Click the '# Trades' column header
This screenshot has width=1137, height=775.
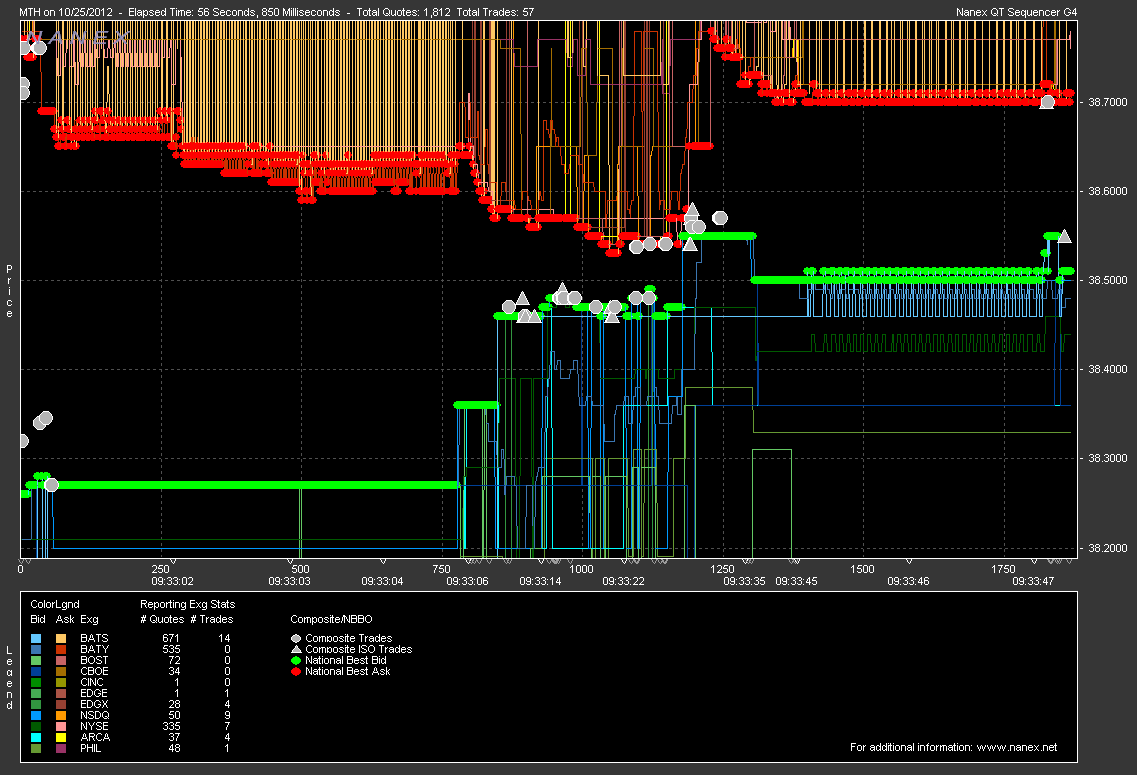tap(212, 619)
